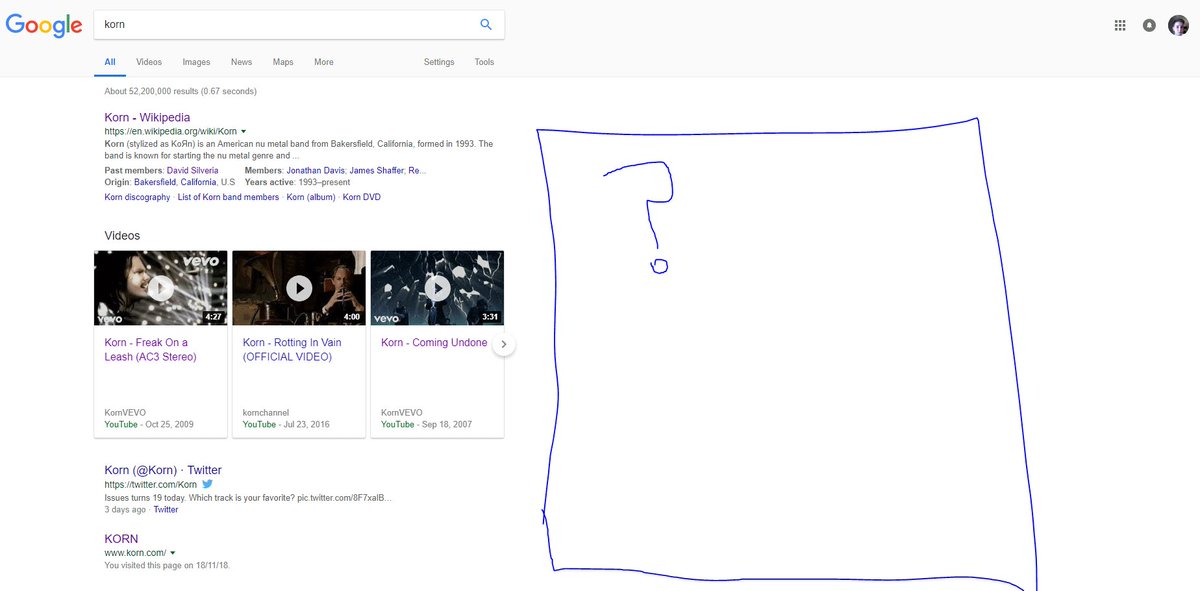Open the California origin link

(198, 182)
